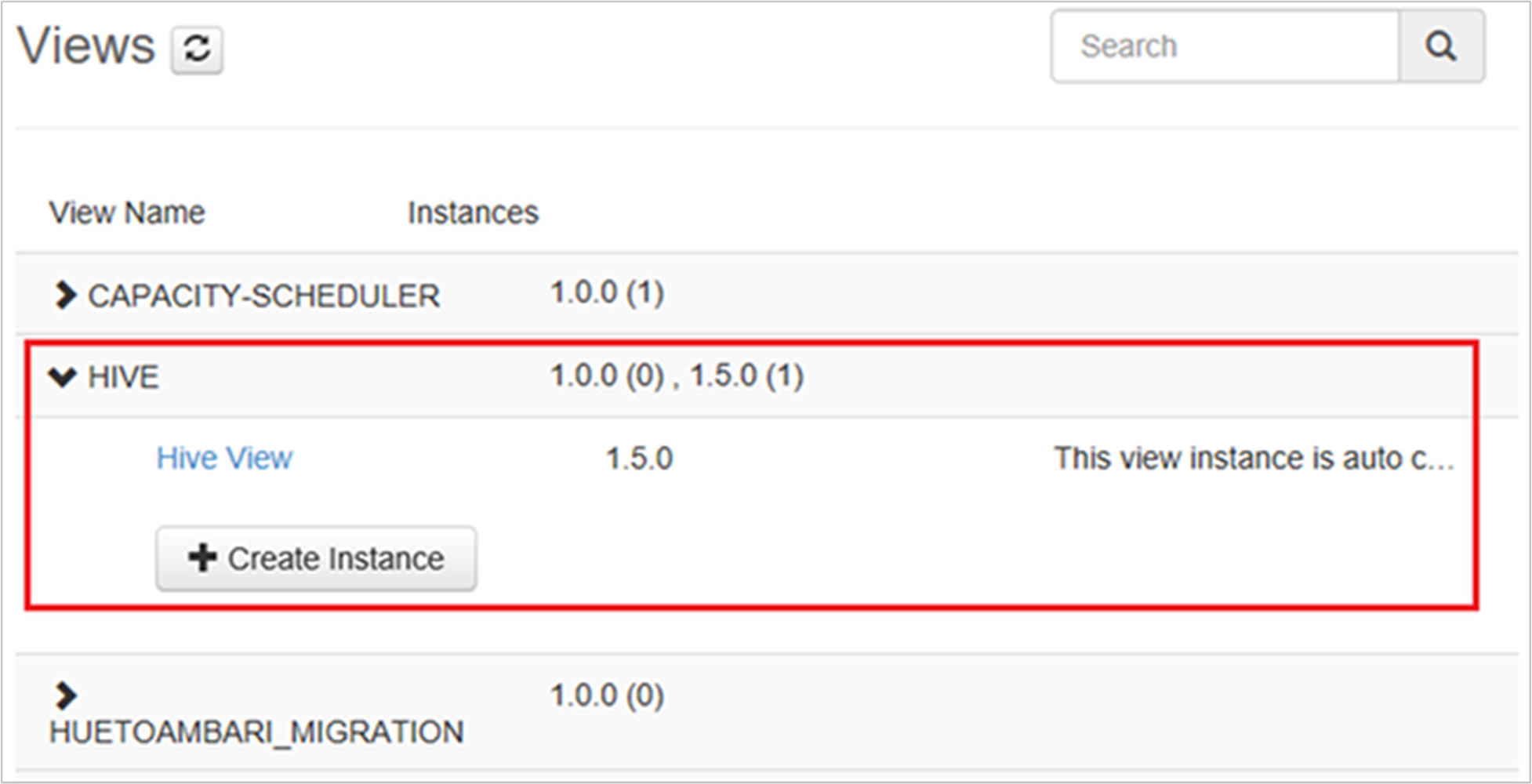Refresh the Views list
The width and height of the screenshot is (1532, 784).
(197, 49)
